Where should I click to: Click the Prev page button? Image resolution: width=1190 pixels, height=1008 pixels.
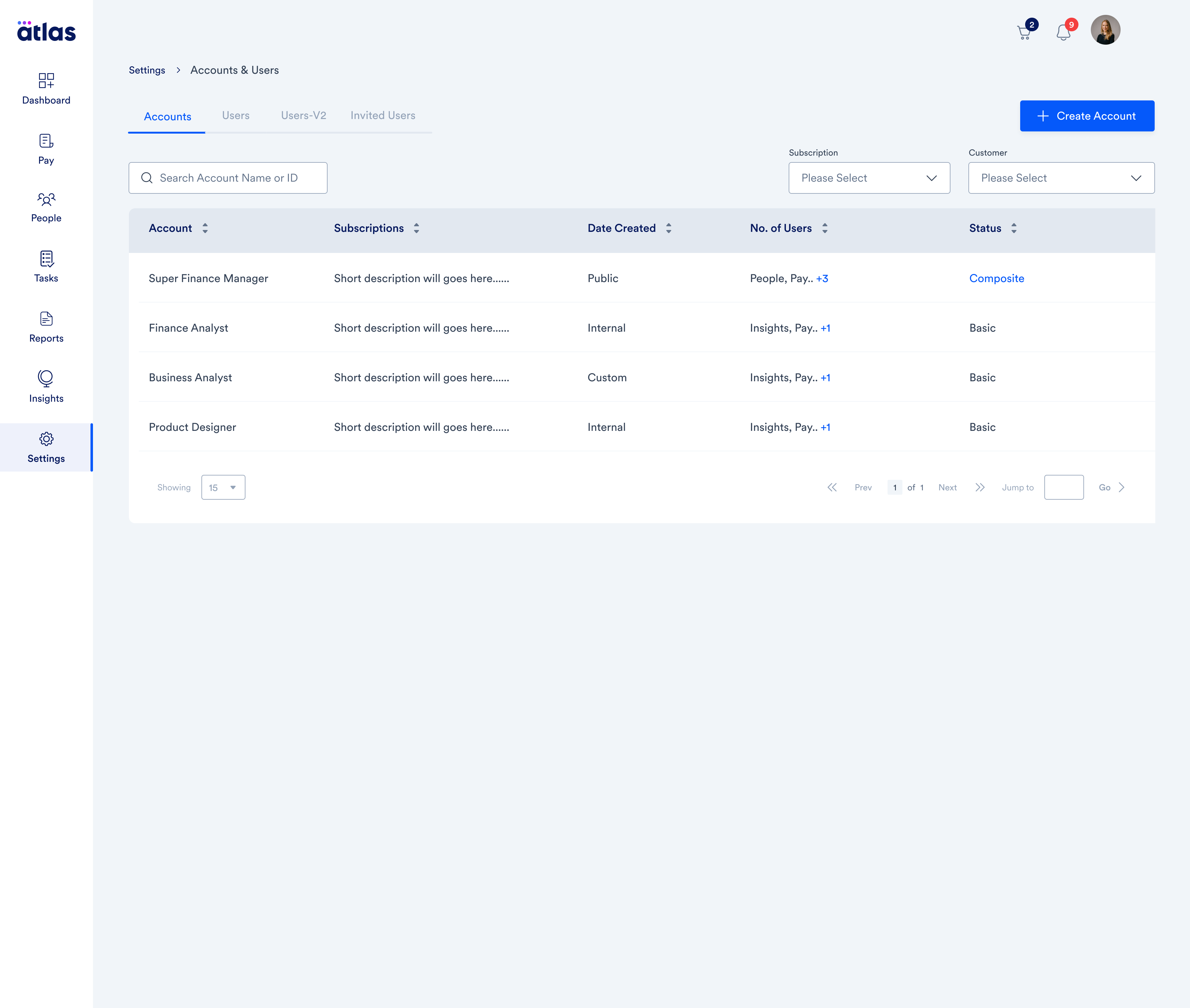[863, 488]
